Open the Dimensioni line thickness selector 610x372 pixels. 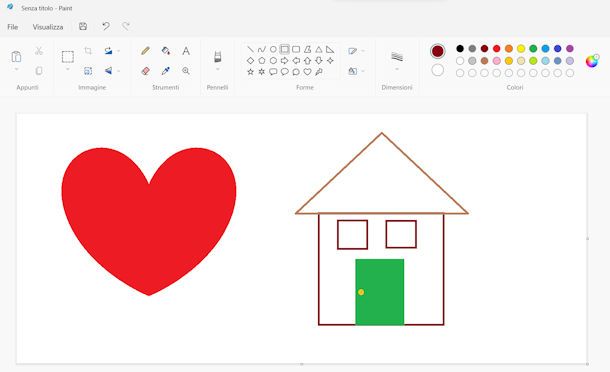point(397,60)
